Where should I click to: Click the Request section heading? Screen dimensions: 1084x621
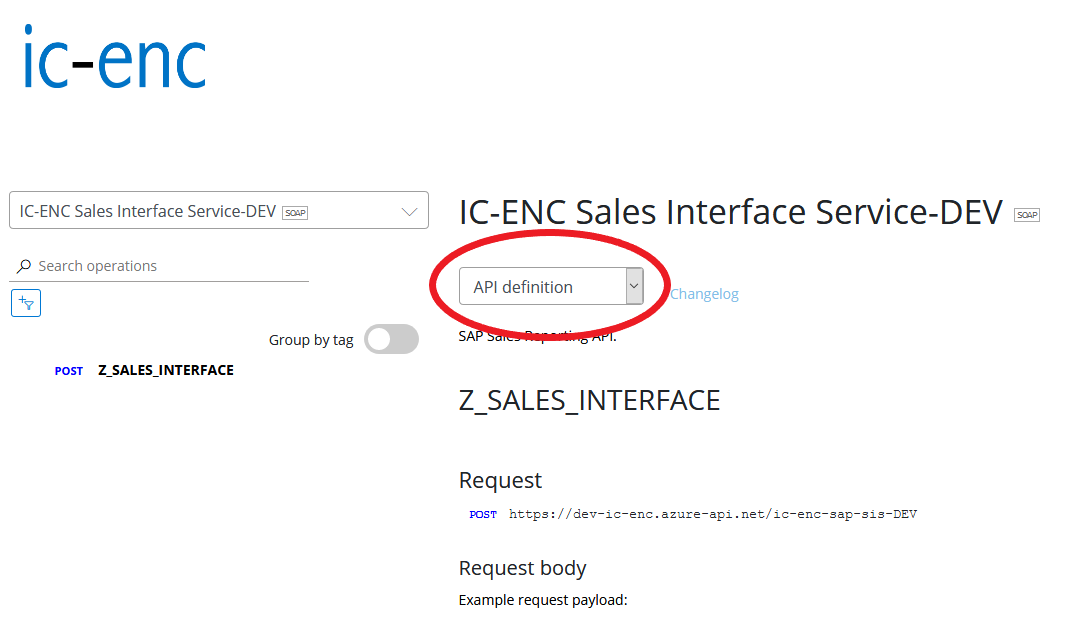pos(500,480)
